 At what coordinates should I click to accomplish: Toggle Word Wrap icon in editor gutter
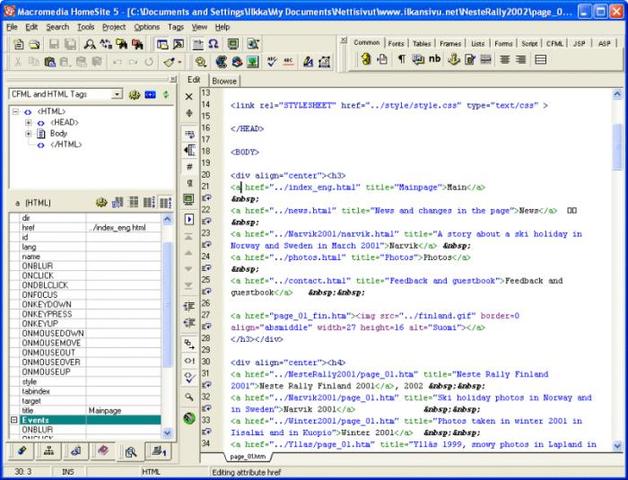(189, 134)
